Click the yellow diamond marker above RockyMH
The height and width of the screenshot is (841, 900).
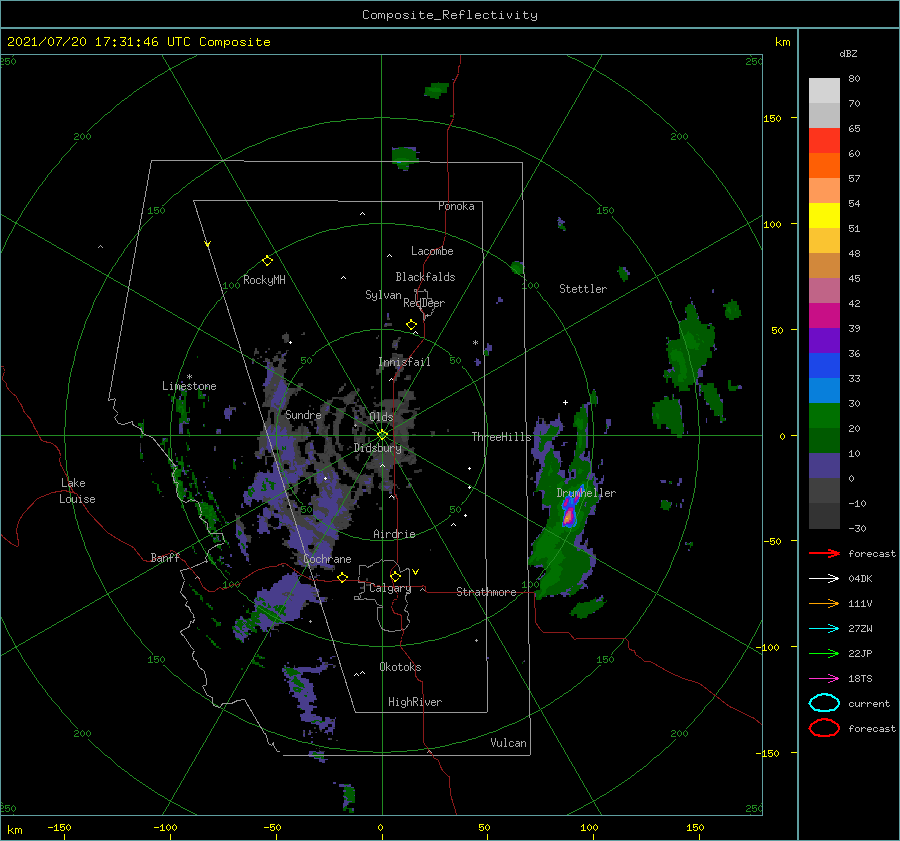coord(267,261)
